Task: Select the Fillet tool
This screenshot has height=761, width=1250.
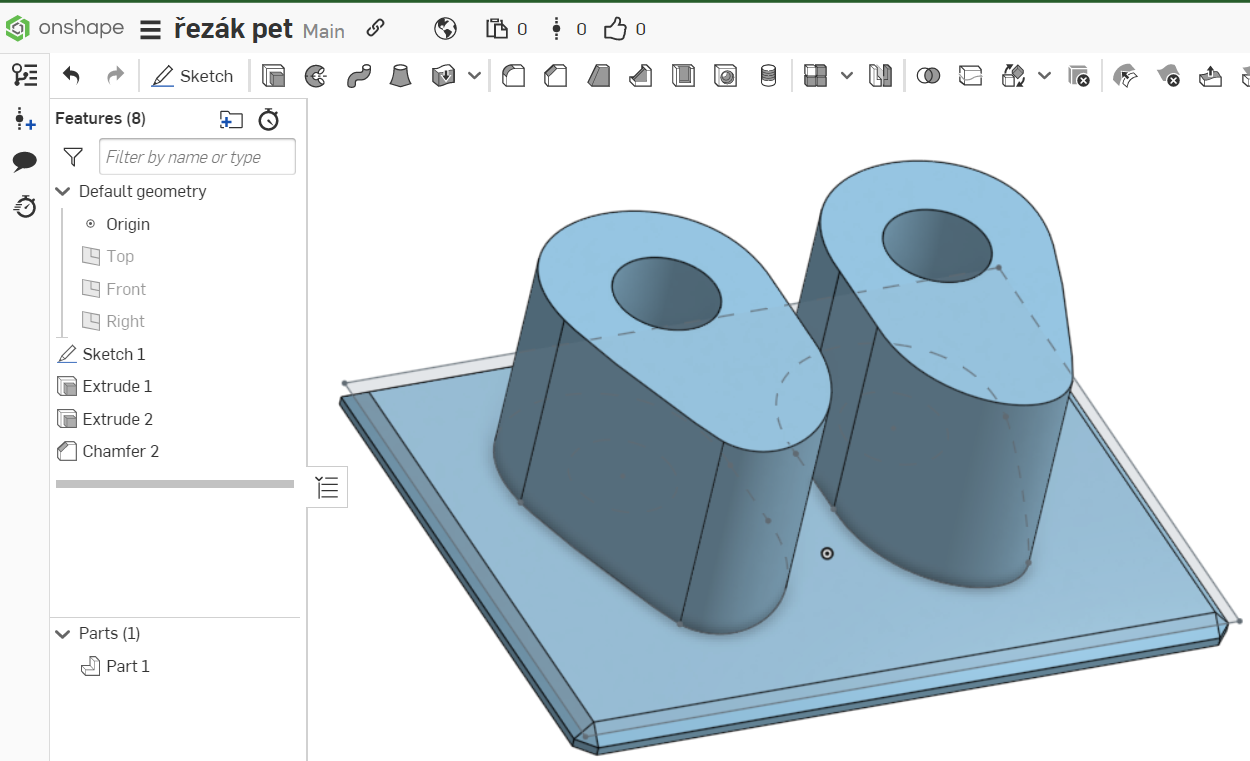Action: point(513,76)
